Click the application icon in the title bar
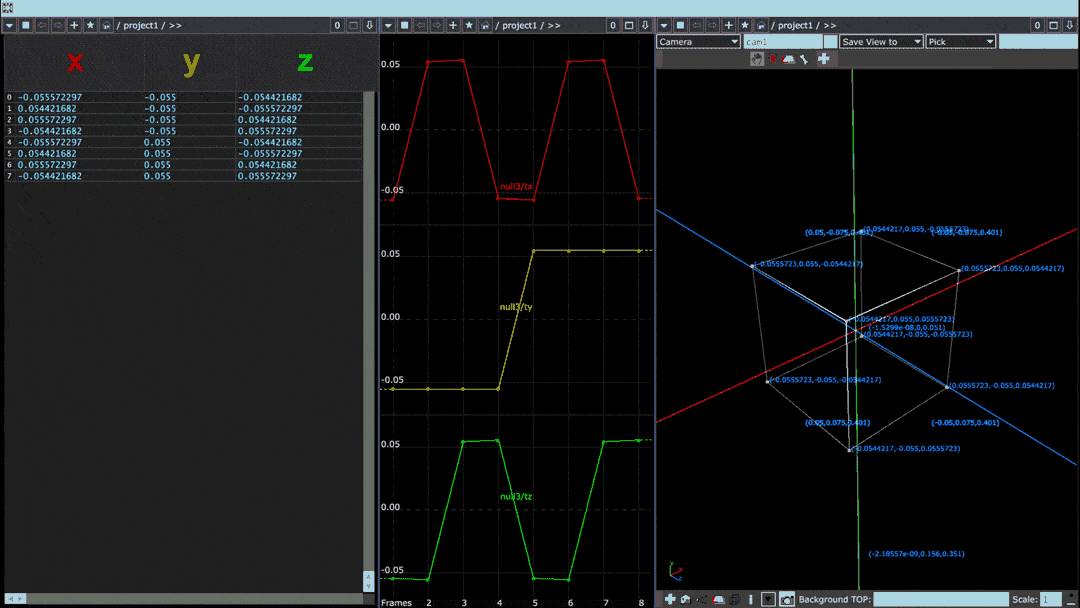This screenshot has height=608, width=1080. tap(7, 8)
